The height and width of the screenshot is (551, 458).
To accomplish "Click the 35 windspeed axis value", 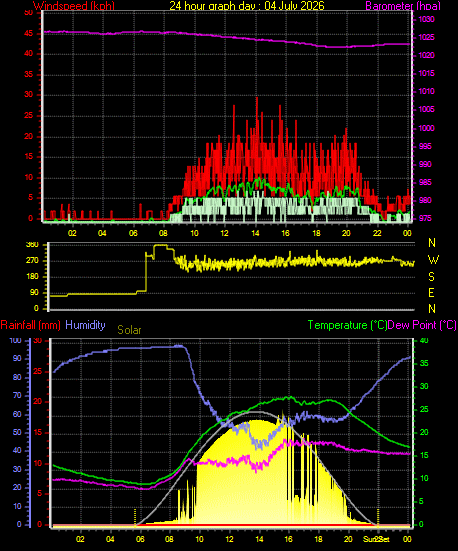I will tap(28, 74).
